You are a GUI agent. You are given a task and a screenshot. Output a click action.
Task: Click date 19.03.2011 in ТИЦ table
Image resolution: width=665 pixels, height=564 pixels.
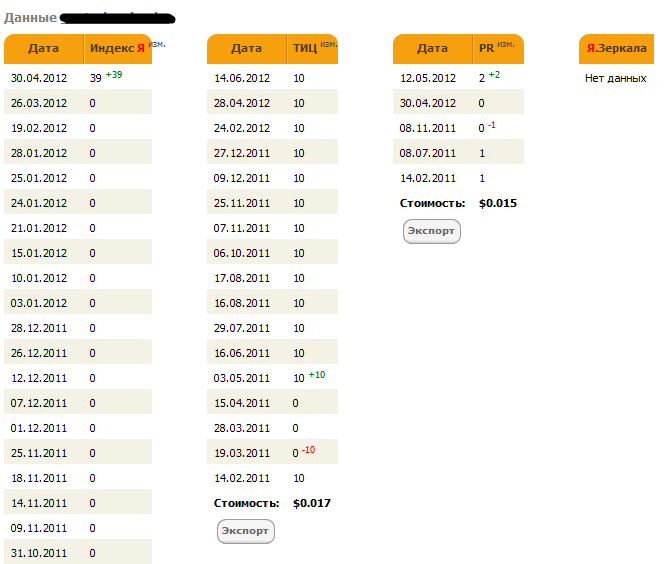coord(242,454)
